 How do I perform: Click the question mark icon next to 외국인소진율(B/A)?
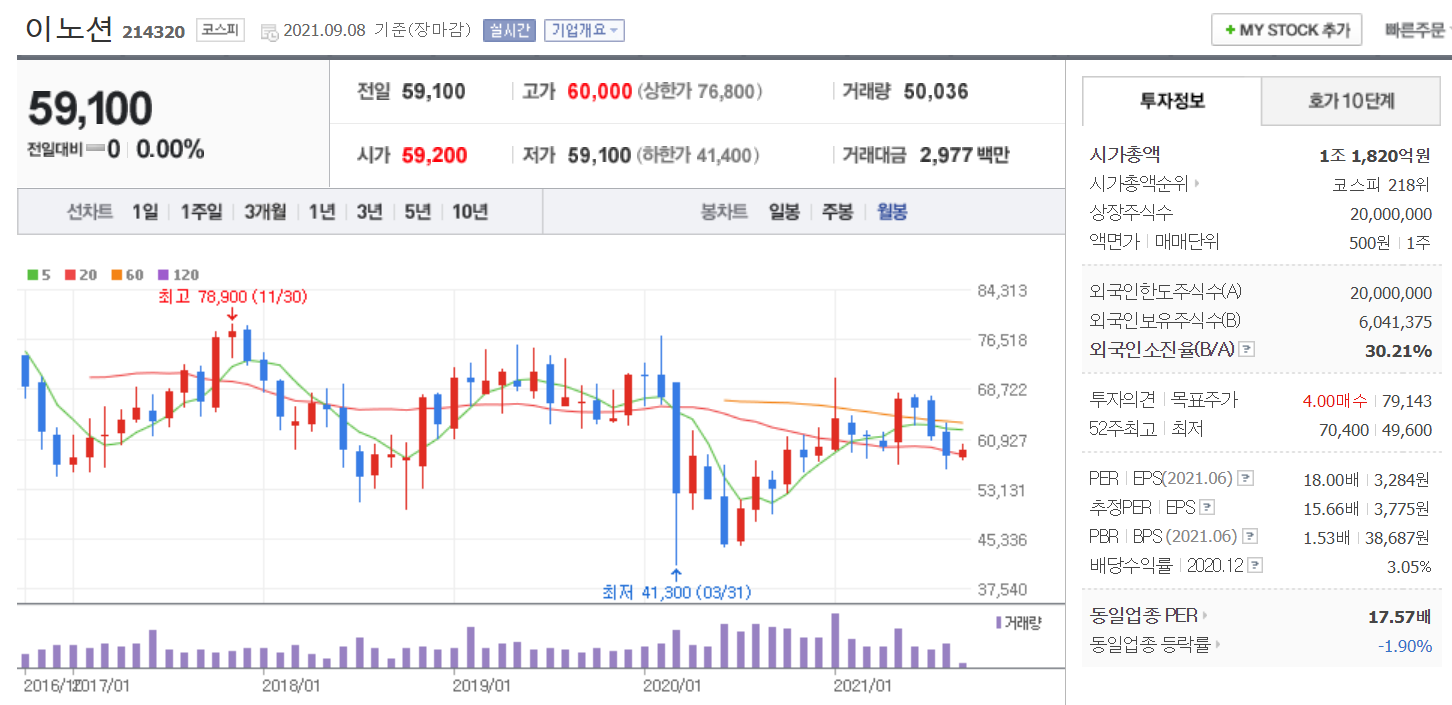coord(1247,350)
